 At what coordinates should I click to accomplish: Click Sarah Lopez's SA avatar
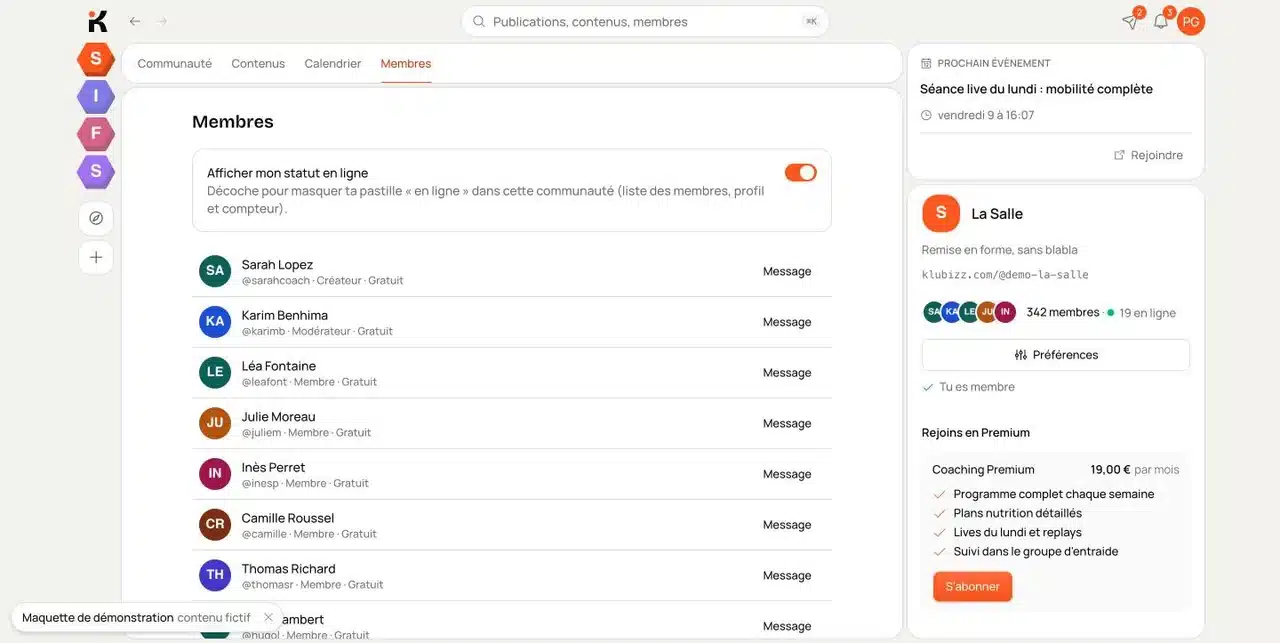click(x=215, y=271)
